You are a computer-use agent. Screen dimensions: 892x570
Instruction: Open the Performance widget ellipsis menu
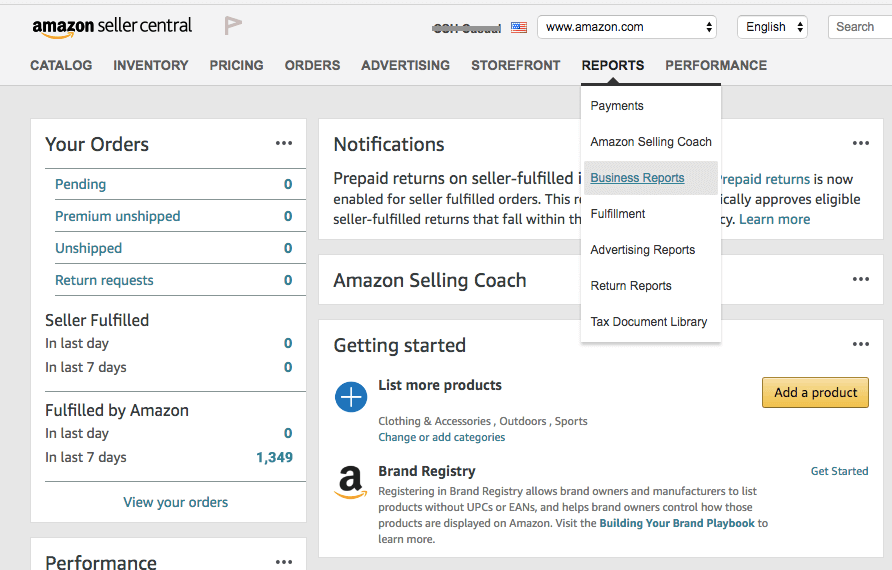coord(284,562)
